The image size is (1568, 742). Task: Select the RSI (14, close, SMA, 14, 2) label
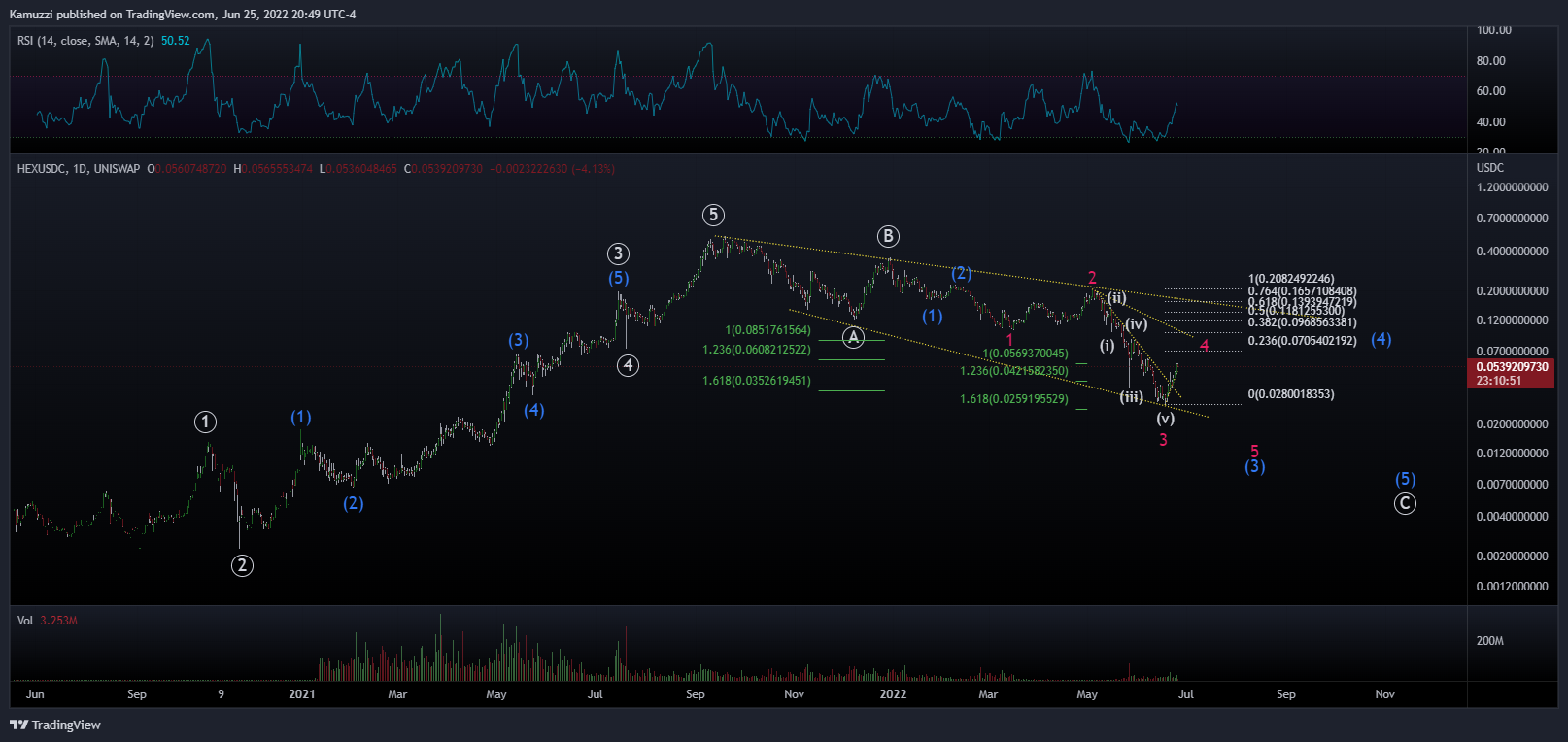(85, 41)
